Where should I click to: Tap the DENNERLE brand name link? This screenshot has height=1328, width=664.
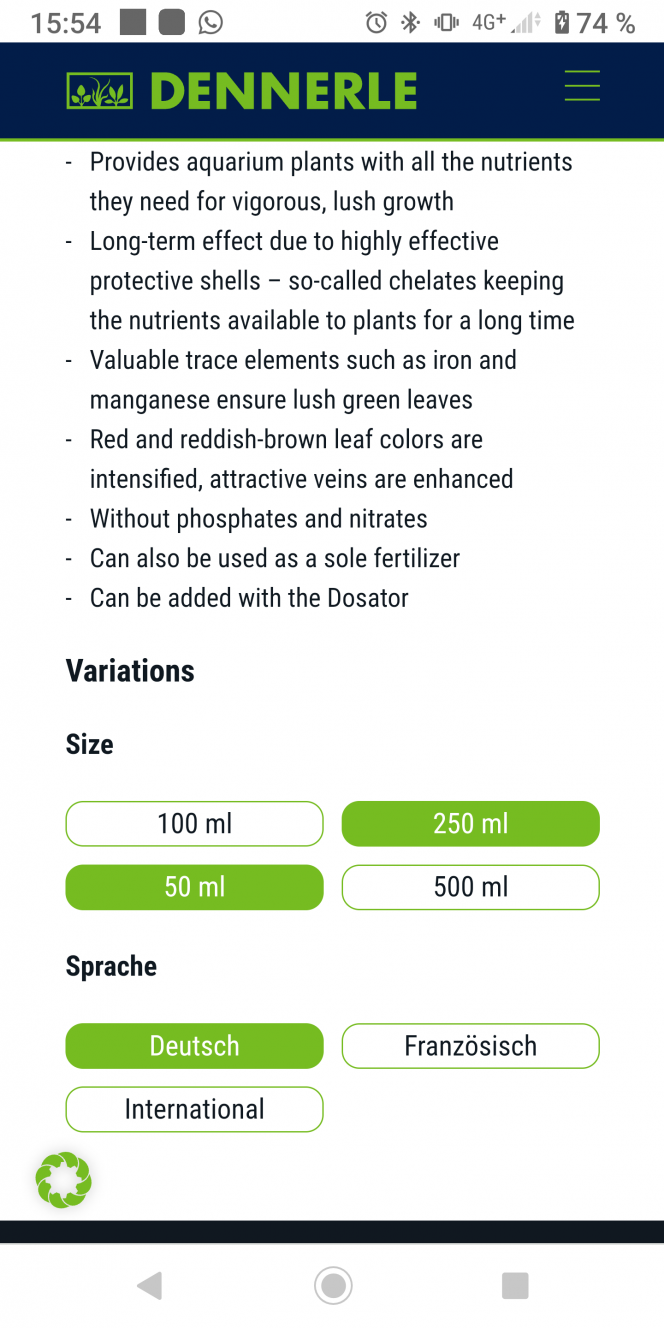pos(283,92)
